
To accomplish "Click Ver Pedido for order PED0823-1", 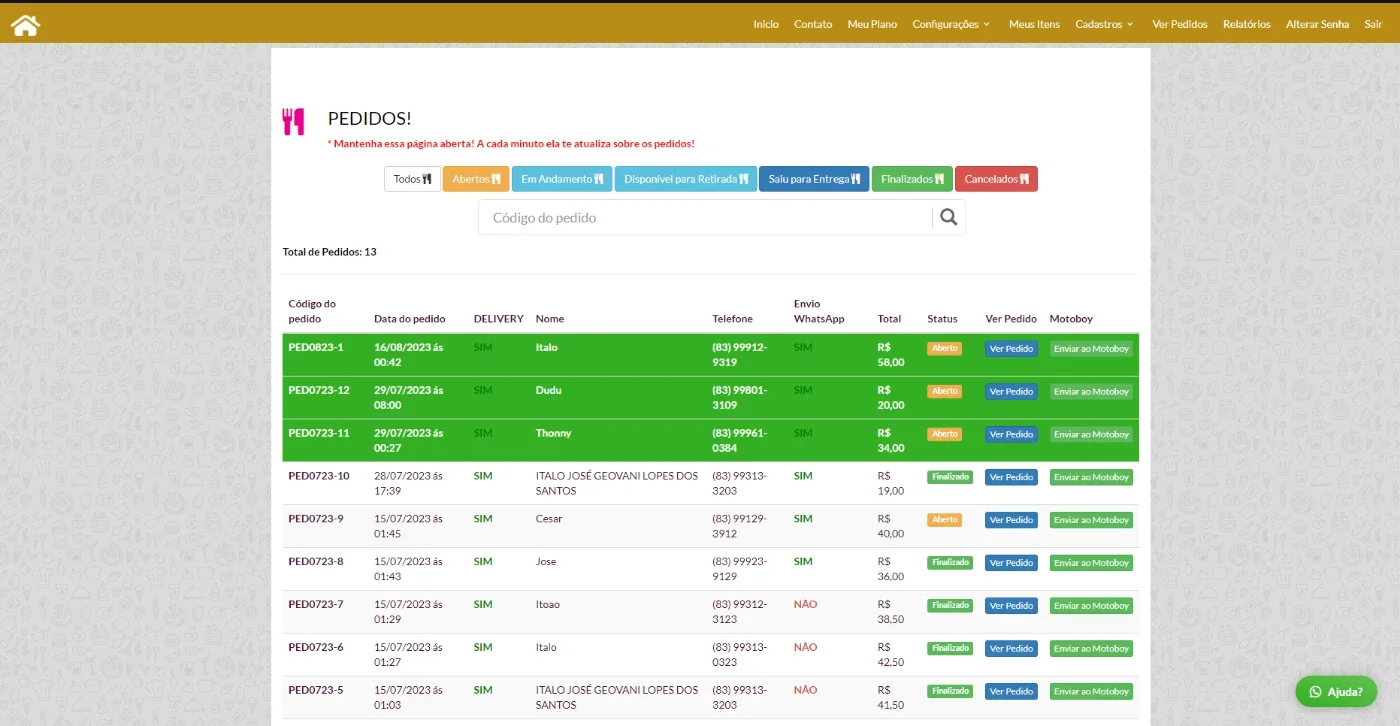I will 1011,349.
